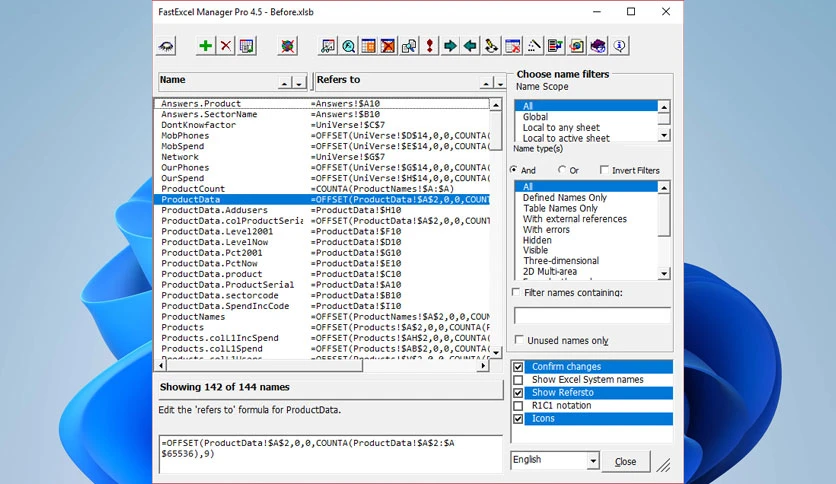Select the Answers.SectorName row

point(321,114)
